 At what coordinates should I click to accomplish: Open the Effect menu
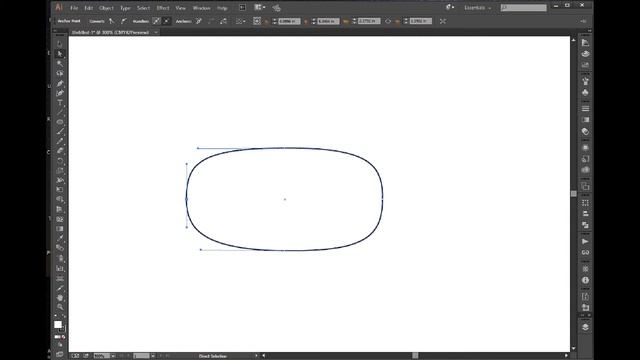tap(163, 8)
